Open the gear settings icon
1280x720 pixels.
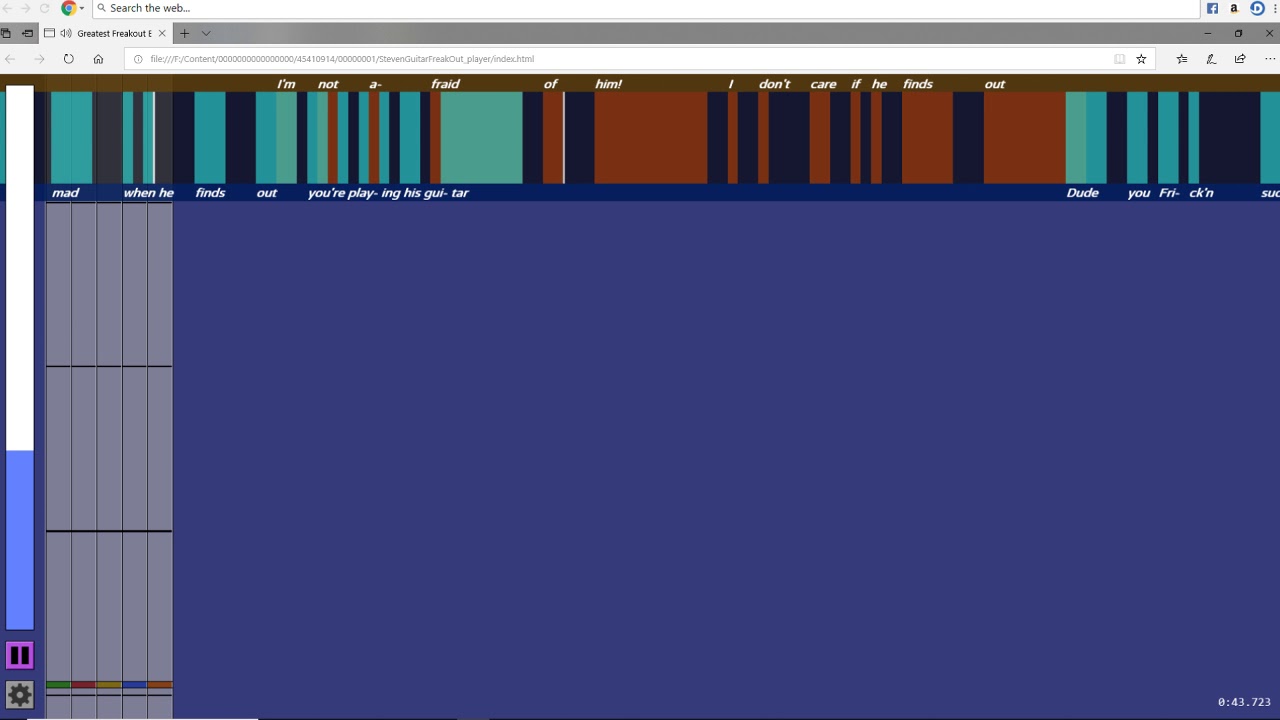pos(19,695)
